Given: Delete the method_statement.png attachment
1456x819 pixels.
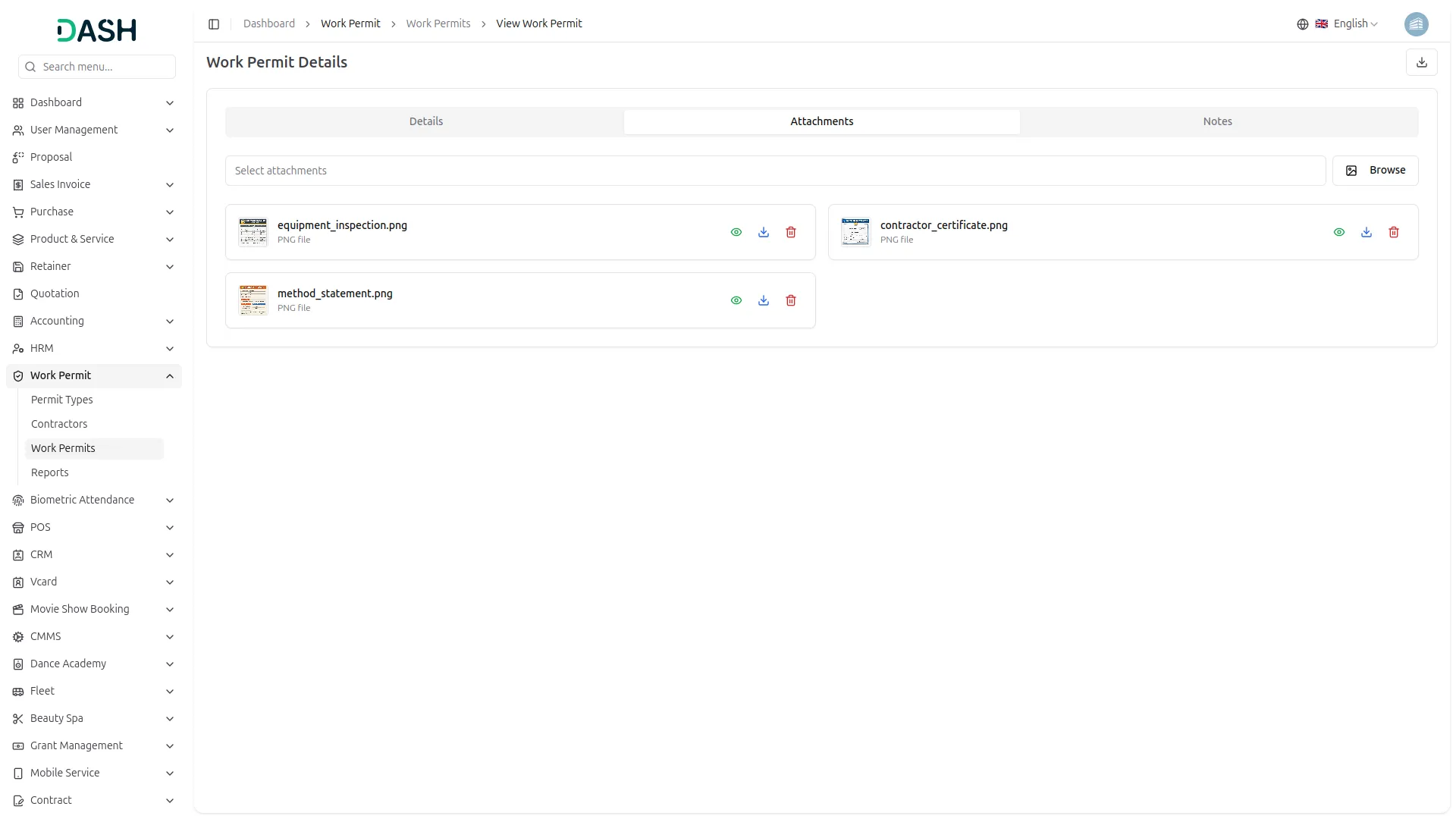Looking at the screenshot, I should [x=791, y=300].
